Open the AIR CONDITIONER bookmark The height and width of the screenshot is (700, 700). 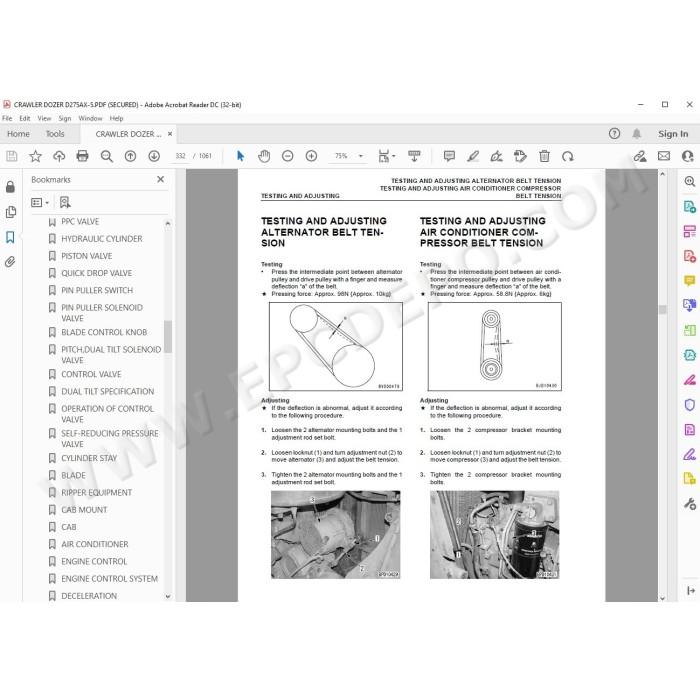click(x=95, y=544)
